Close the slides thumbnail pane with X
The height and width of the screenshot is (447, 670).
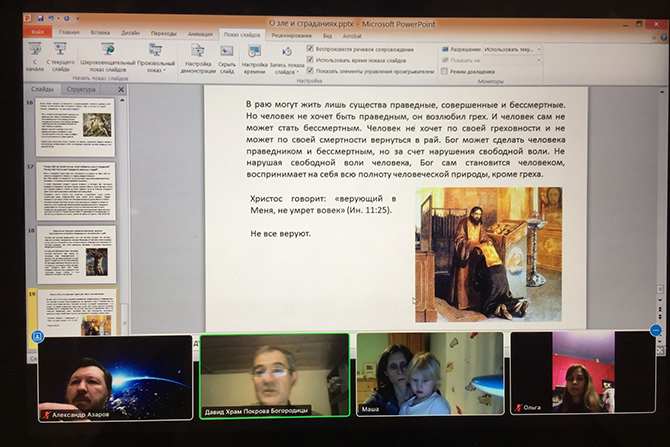click(x=121, y=89)
